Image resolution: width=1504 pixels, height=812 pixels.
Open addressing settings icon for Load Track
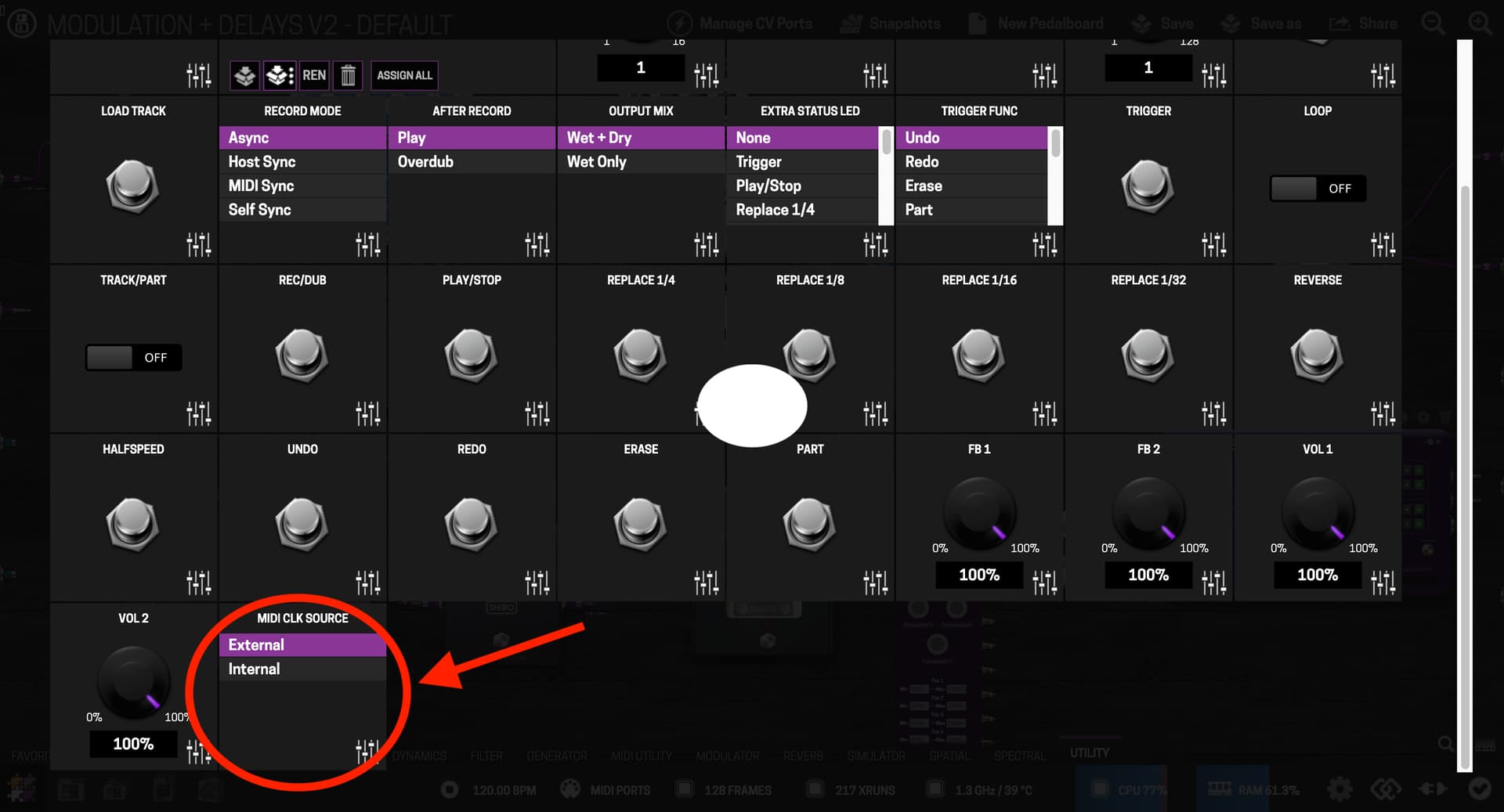point(198,245)
